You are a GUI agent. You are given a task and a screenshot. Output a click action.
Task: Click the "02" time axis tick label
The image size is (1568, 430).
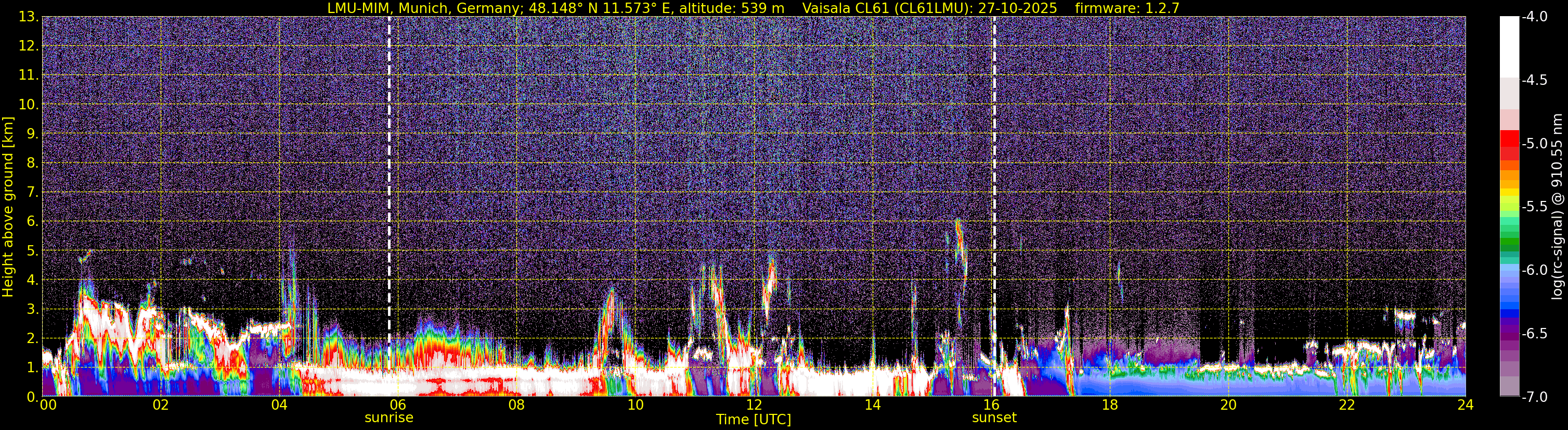click(160, 405)
